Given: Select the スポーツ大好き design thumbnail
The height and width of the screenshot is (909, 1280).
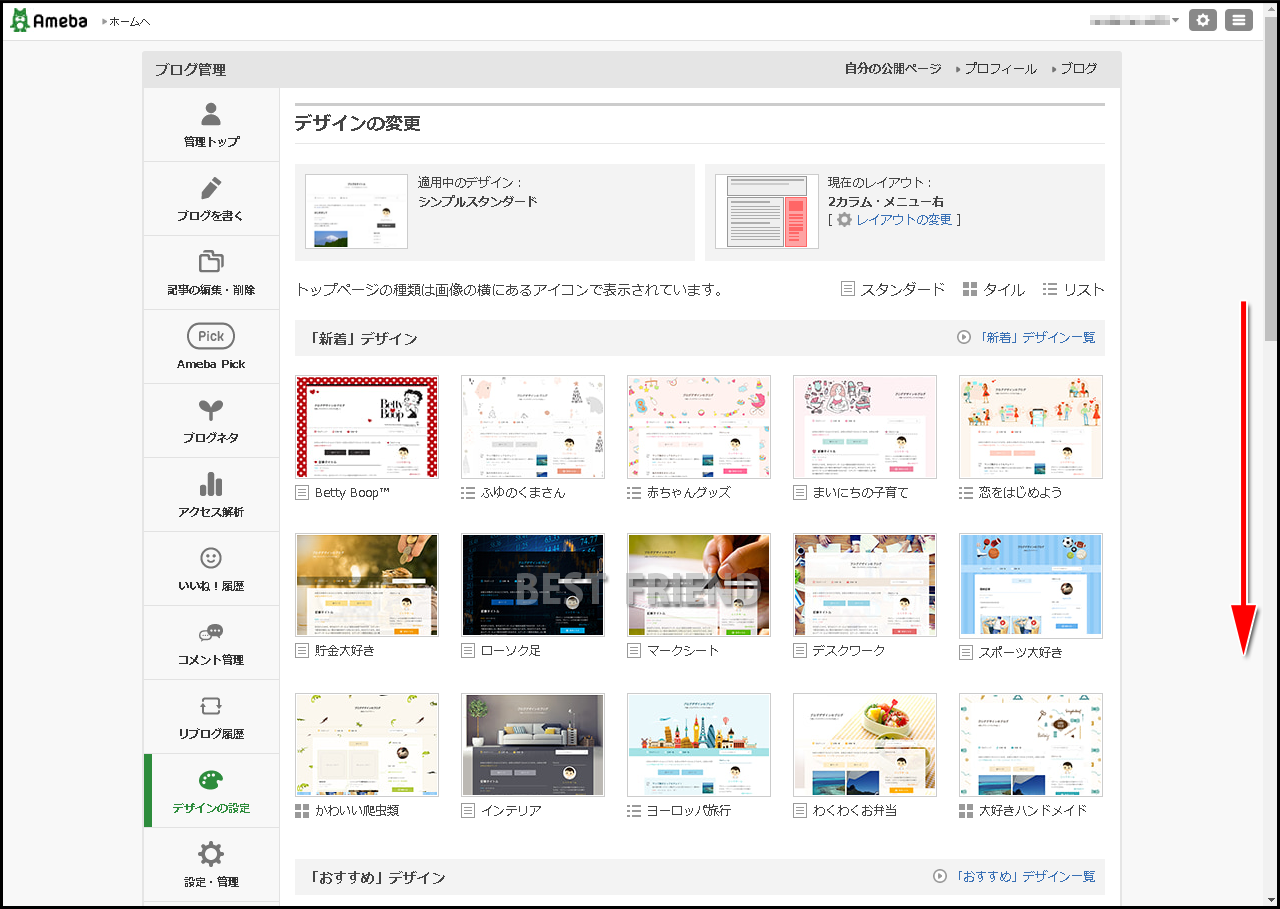Looking at the screenshot, I should [x=1031, y=586].
